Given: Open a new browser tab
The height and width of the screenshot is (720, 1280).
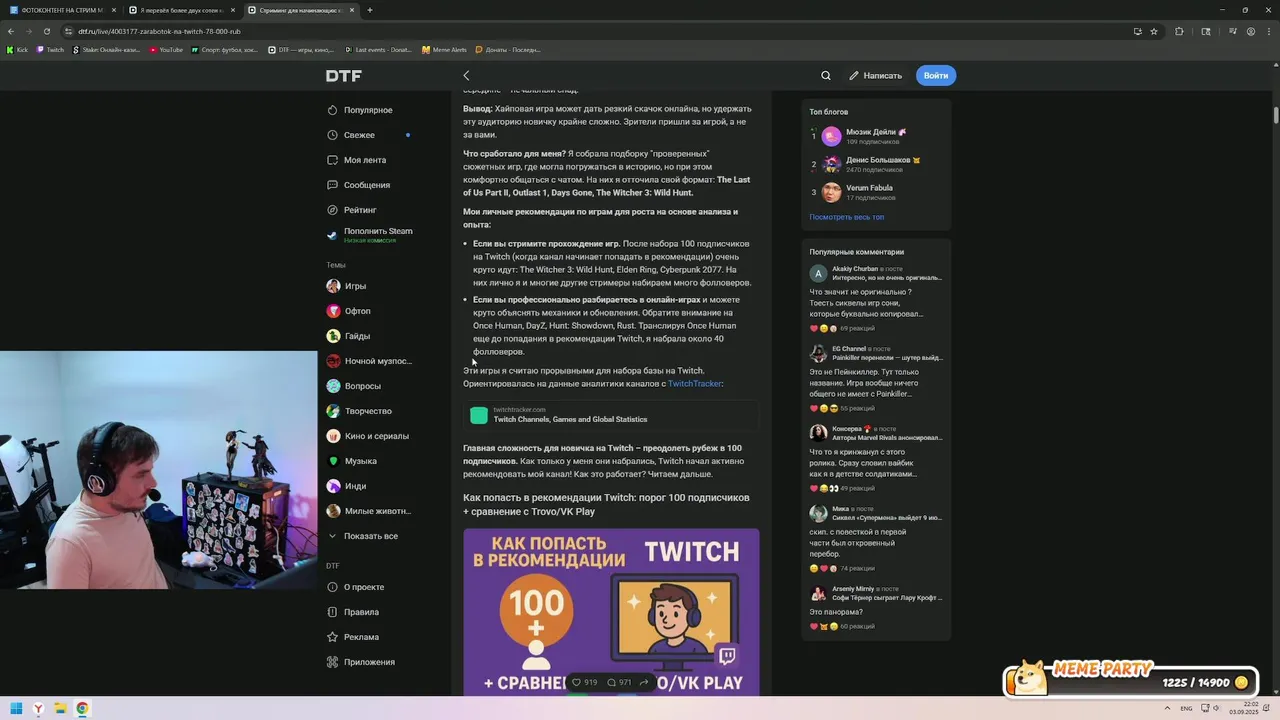Looking at the screenshot, I should click(x=370, y=10).
